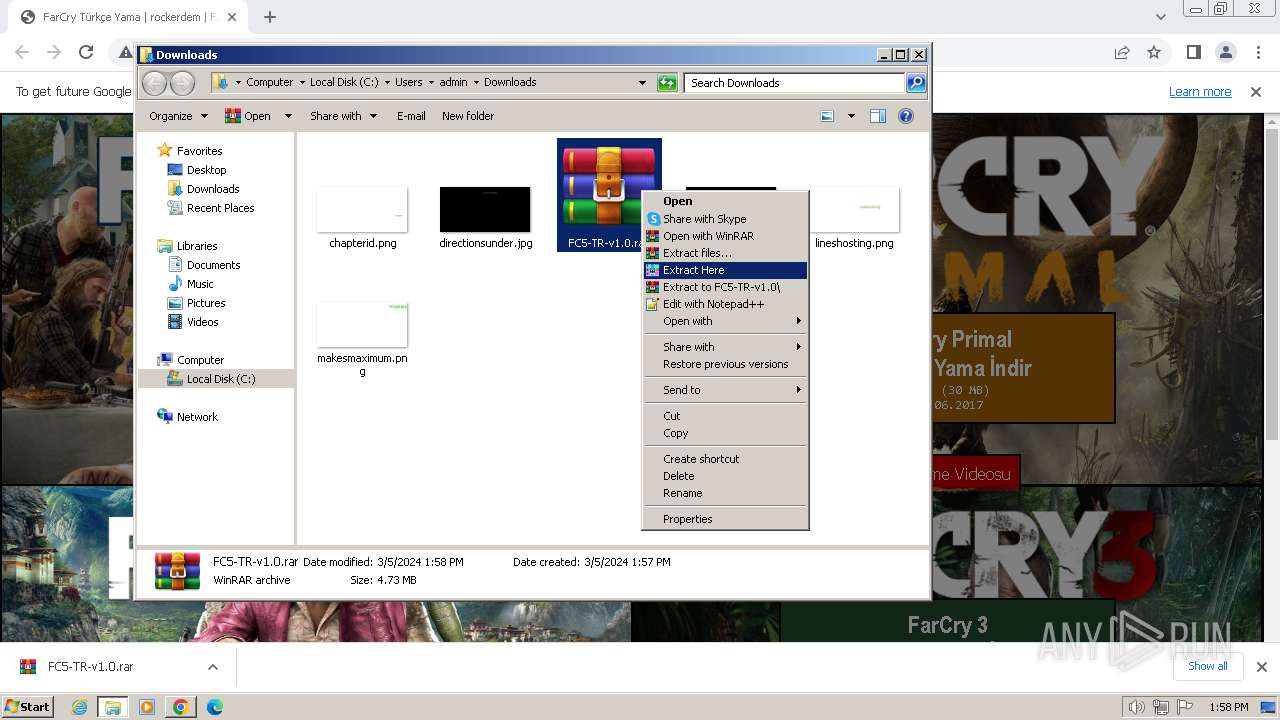
Task: Select Libraries in navigation pane
Action: (x=197, y=246)
